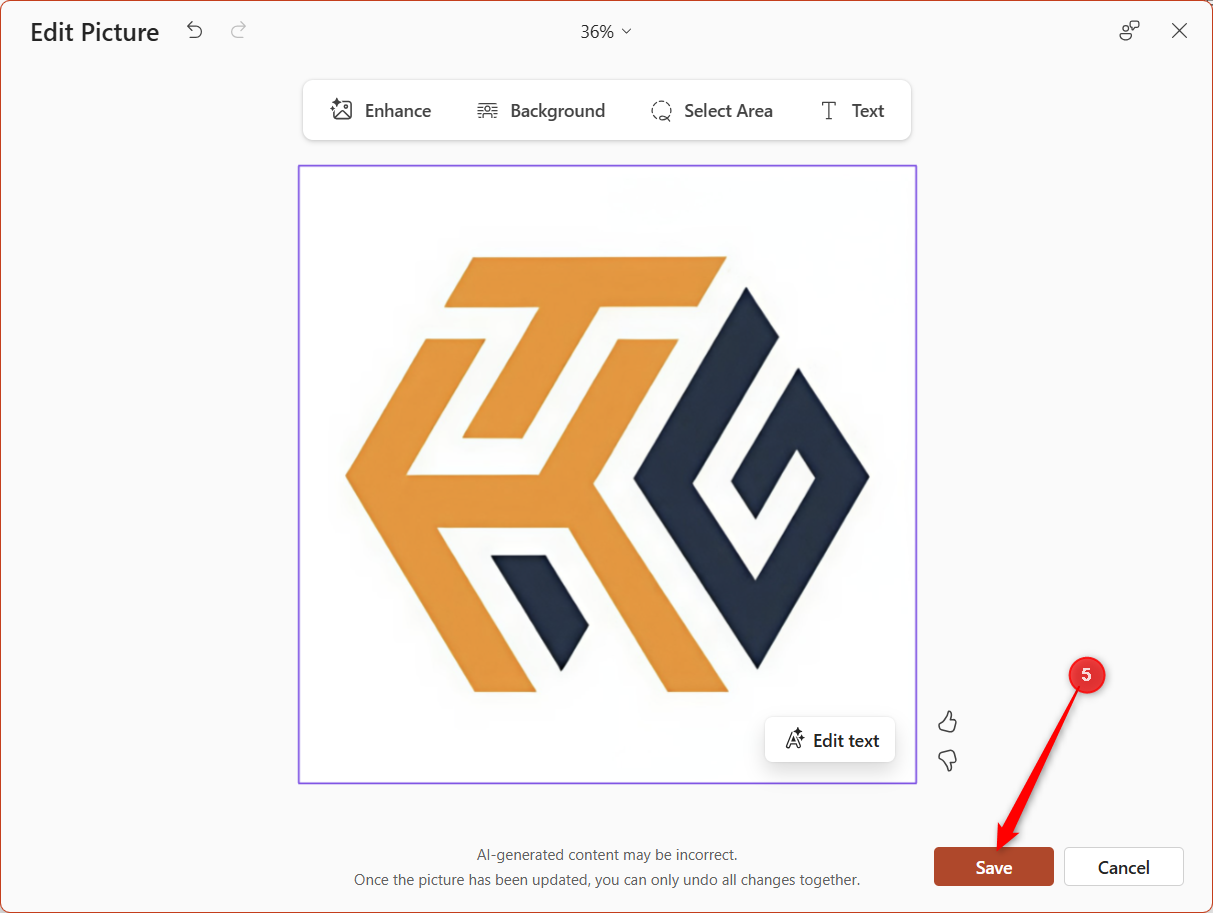Open the feedback icon in the title bar
Viewport: 1213px width, 913px height.
coord(1129,31)
